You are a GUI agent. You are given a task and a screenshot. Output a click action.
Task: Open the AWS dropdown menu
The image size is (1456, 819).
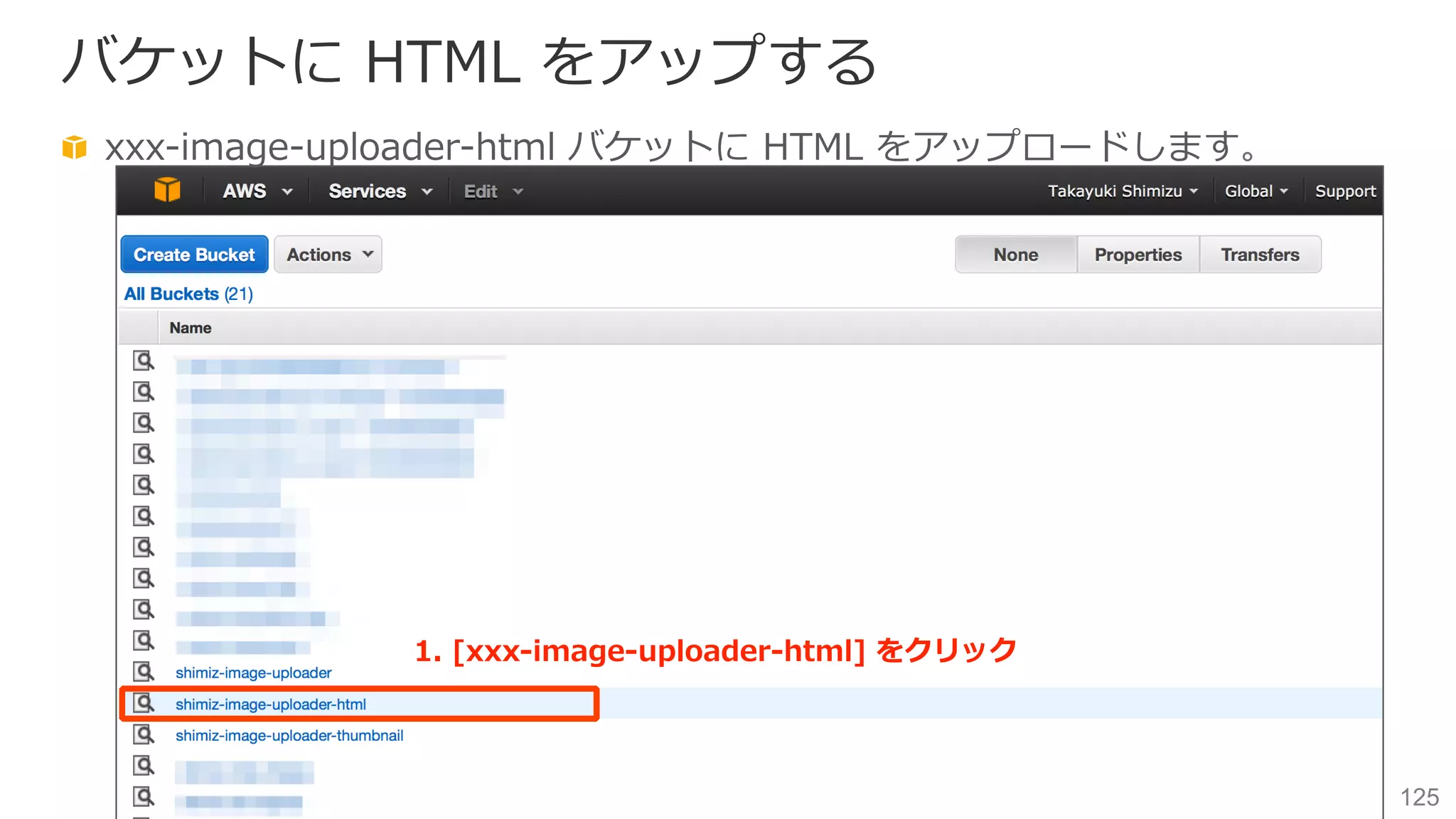(x=257, y=191)
